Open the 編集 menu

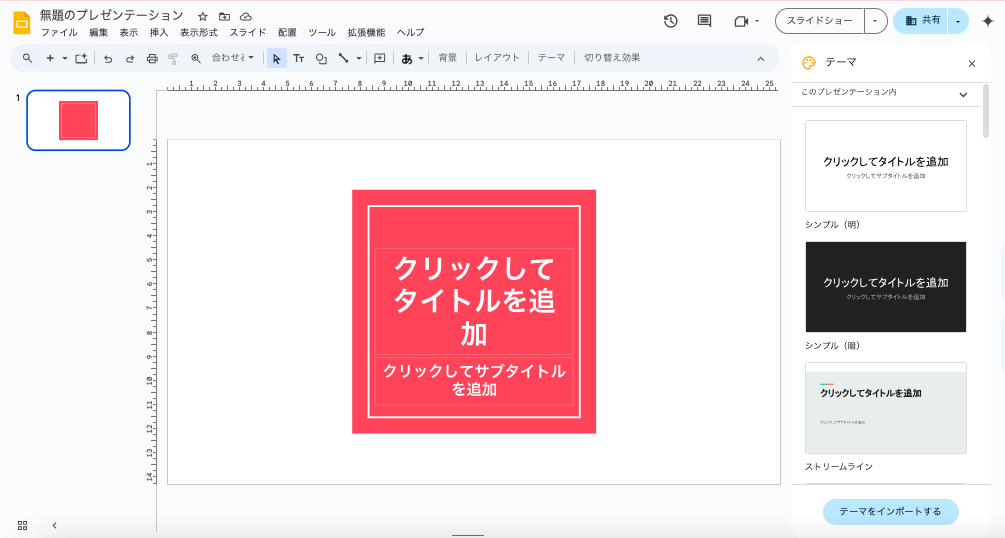(x=99, y=33)
